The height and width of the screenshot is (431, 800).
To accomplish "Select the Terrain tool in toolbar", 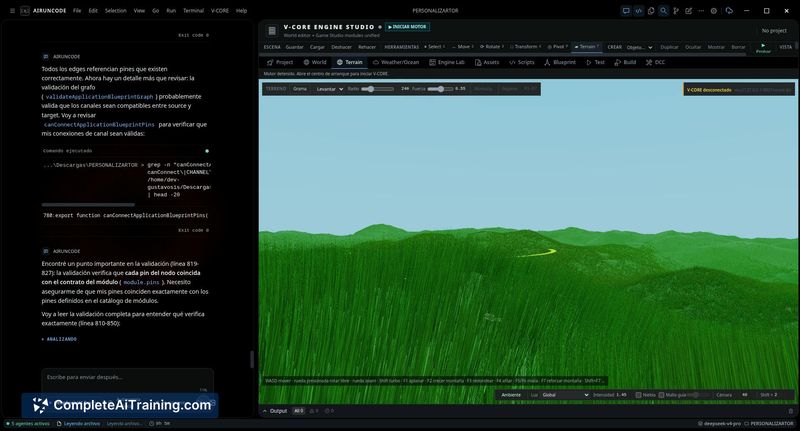I will [587, 46].
